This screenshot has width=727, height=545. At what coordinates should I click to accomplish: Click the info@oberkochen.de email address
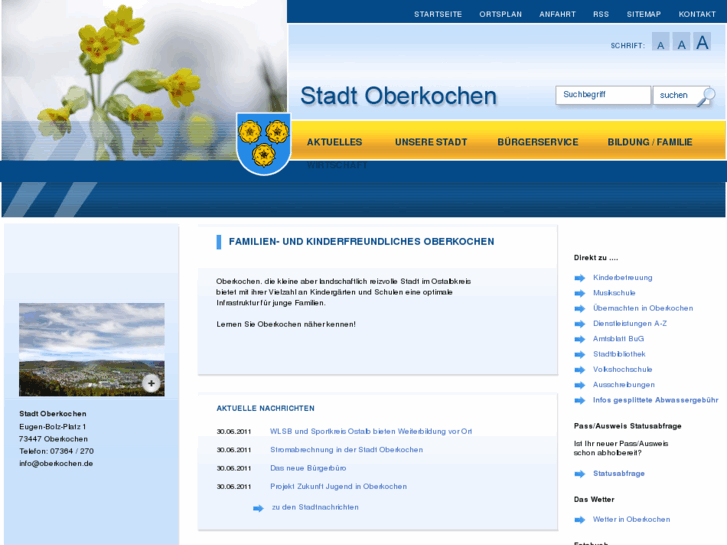[x=56, y=463]
